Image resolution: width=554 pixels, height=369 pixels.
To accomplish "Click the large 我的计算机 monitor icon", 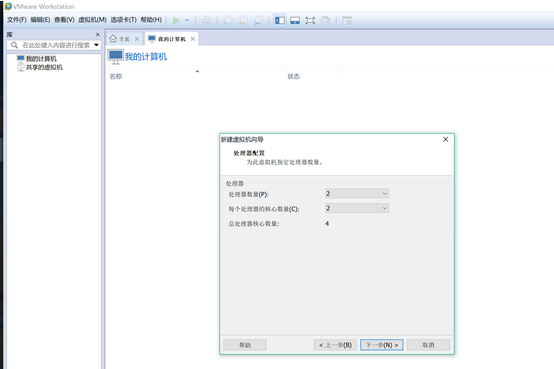I will (x=116, y=57).
